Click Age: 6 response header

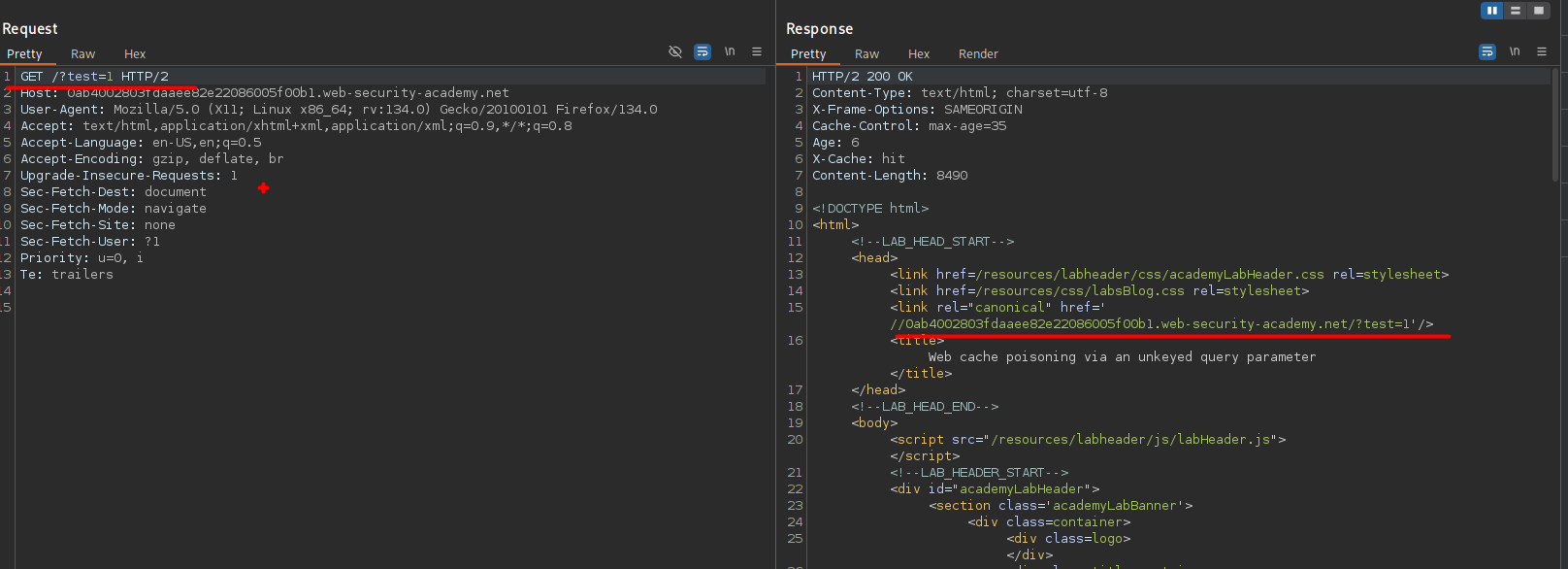(x=835, y=143)
